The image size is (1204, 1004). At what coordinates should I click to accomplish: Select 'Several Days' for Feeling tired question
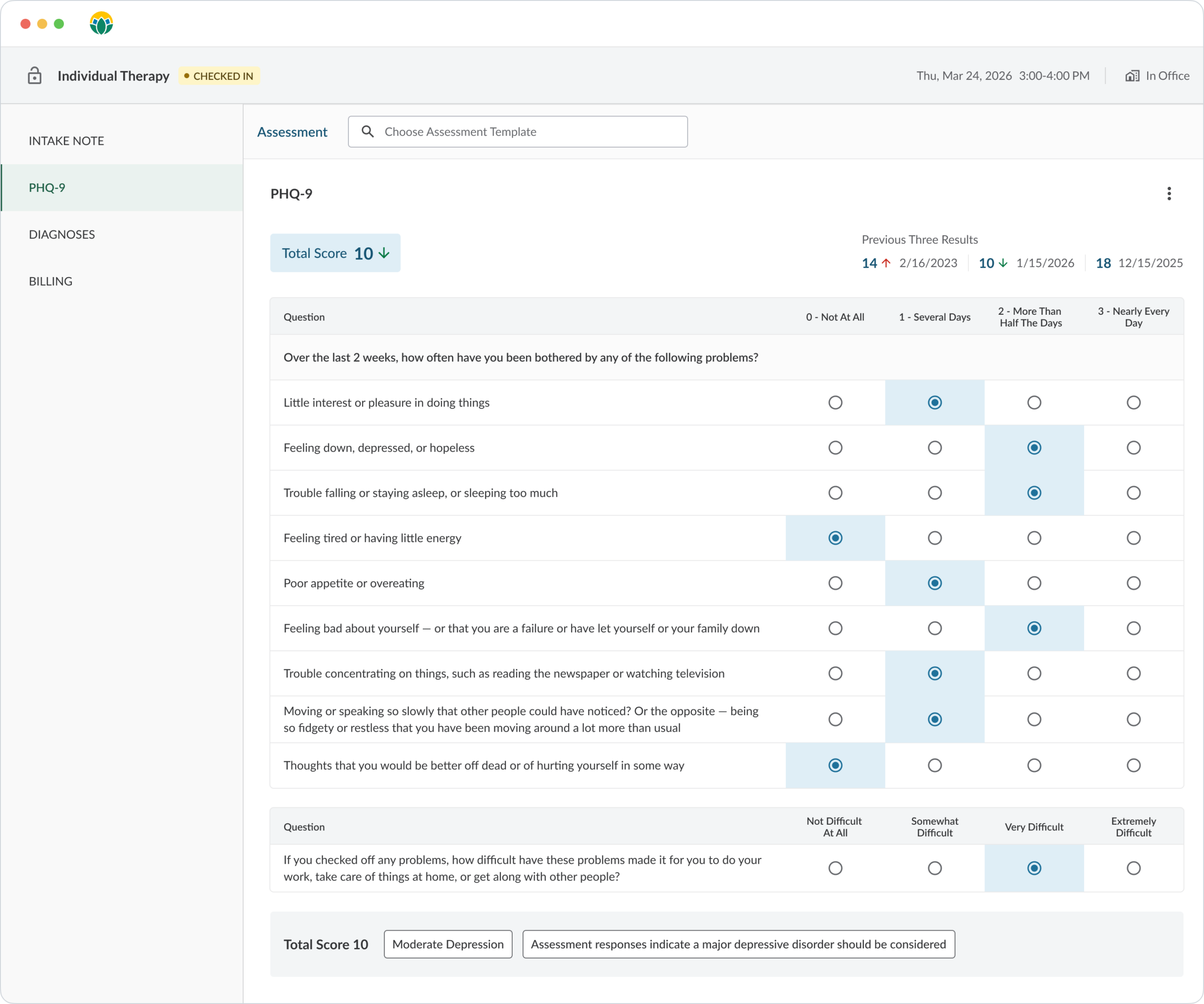point(935,538)
